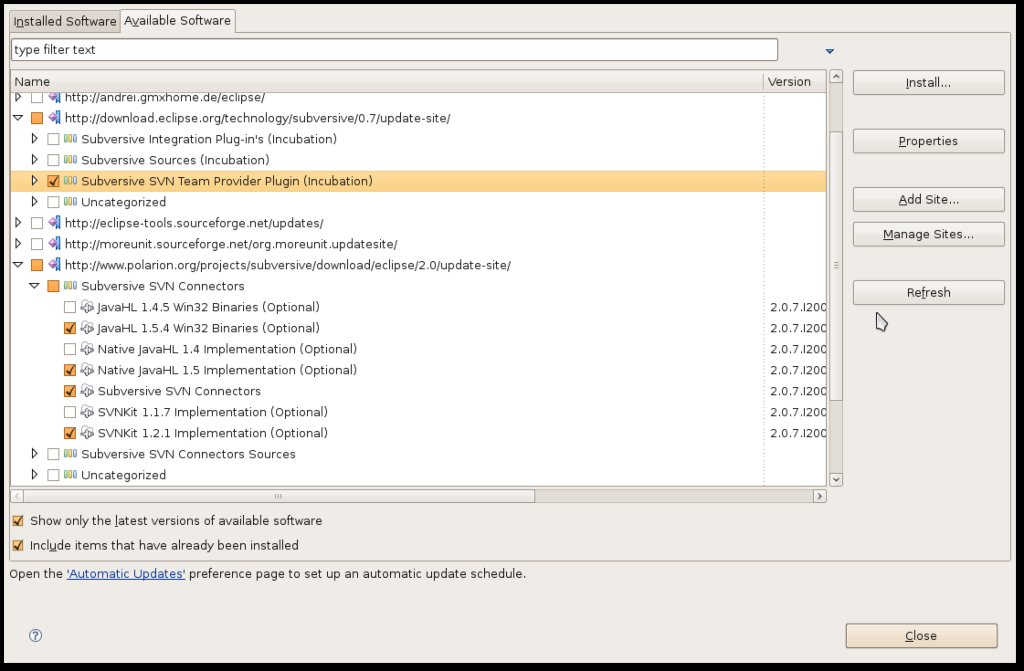Viewport: 1024px width, 671px height.
Task: Open the 'Automatic Updates' preference link
Action: pyautogui.click(x=126, y=574)
